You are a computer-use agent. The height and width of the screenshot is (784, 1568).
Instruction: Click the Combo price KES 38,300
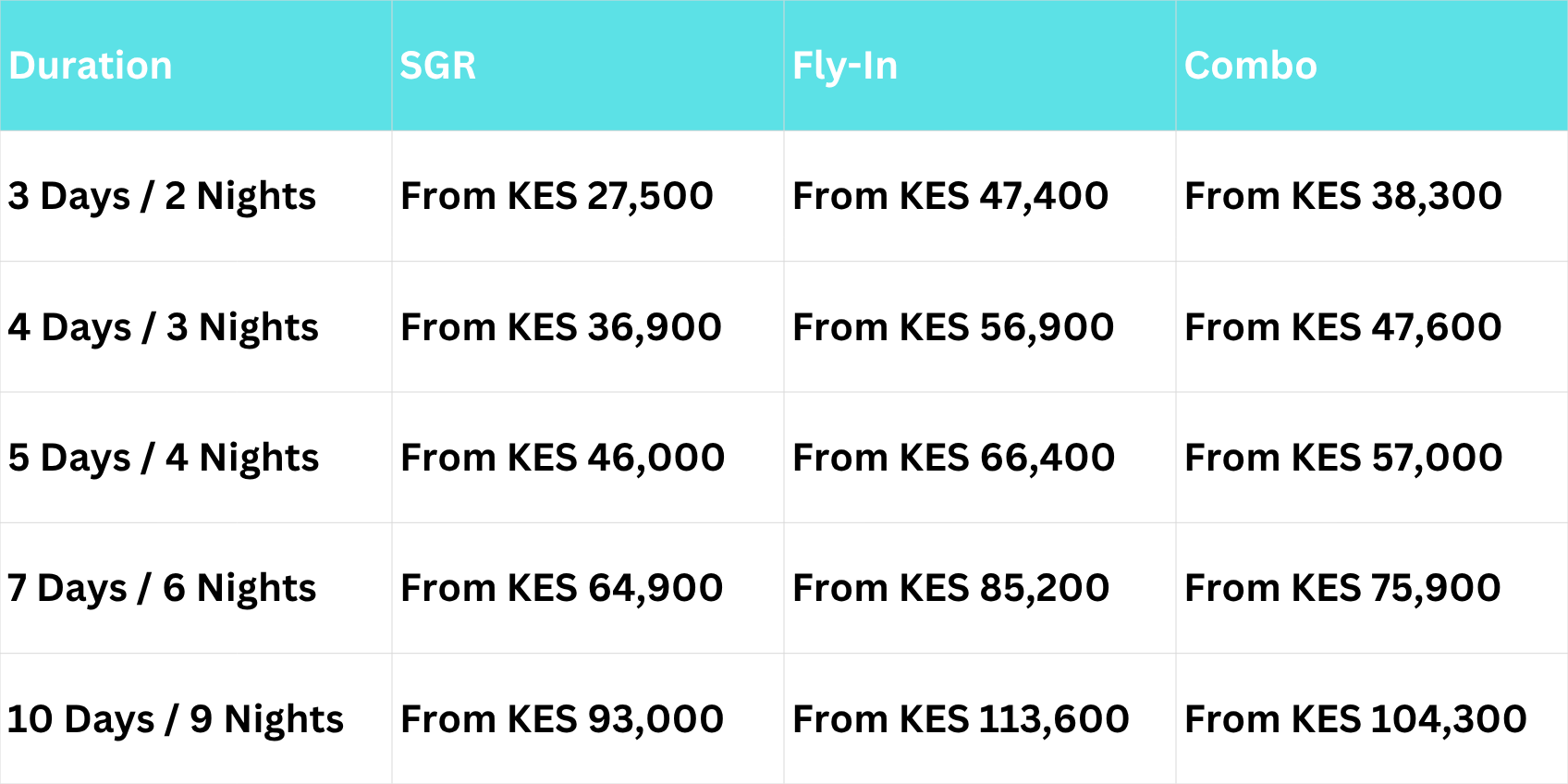1342,196
